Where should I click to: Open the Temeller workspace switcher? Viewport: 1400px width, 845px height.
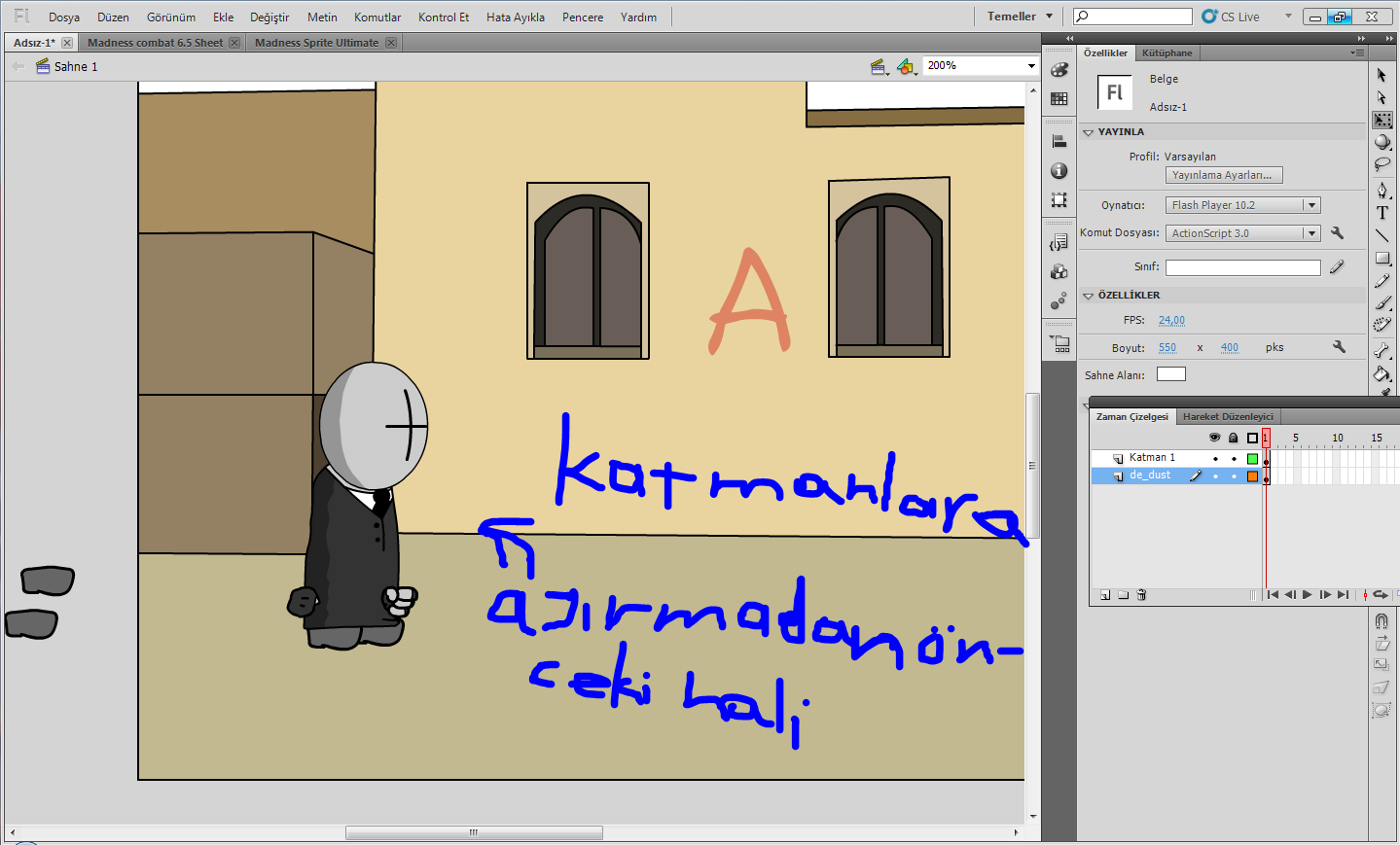1020,17
